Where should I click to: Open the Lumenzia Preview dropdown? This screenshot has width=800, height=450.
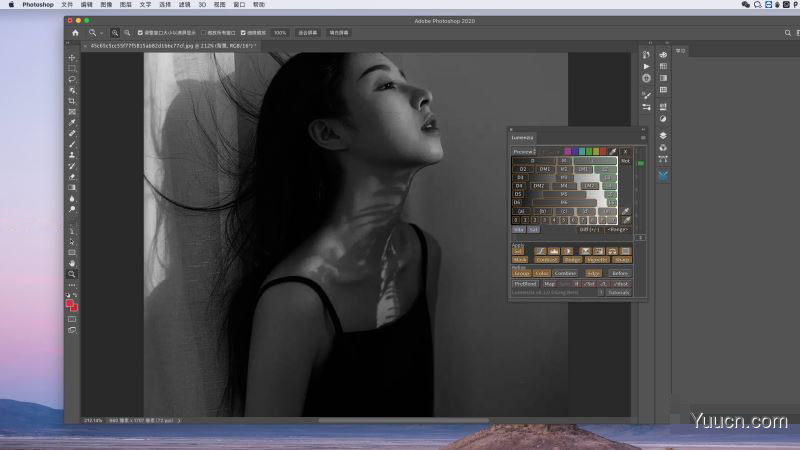click(526, 151)
